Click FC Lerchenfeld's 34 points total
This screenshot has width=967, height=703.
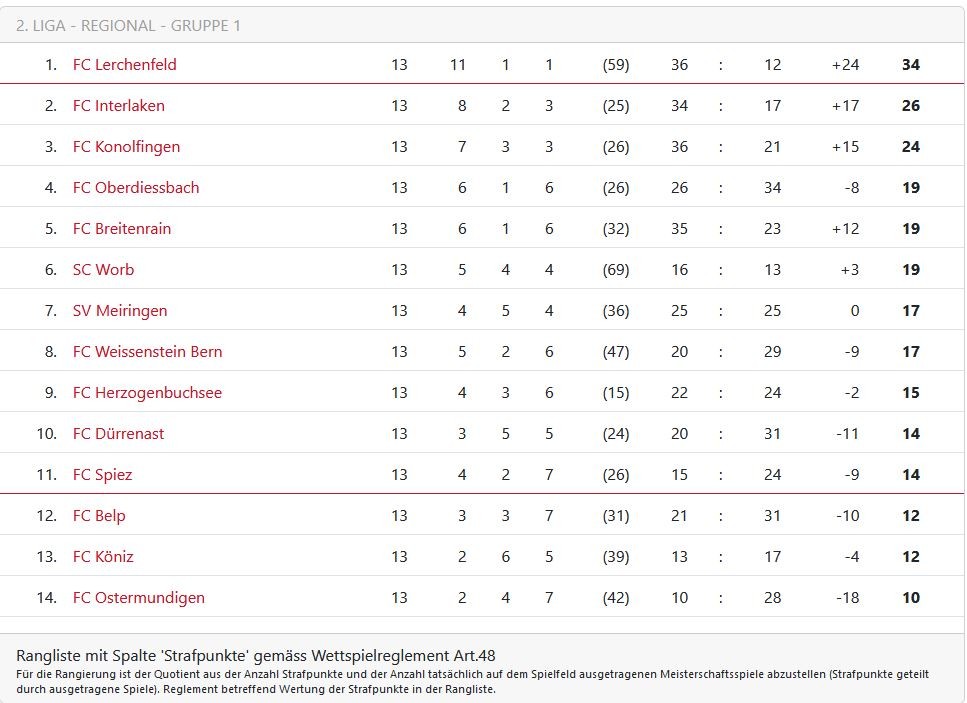click(x=910, y=64)
